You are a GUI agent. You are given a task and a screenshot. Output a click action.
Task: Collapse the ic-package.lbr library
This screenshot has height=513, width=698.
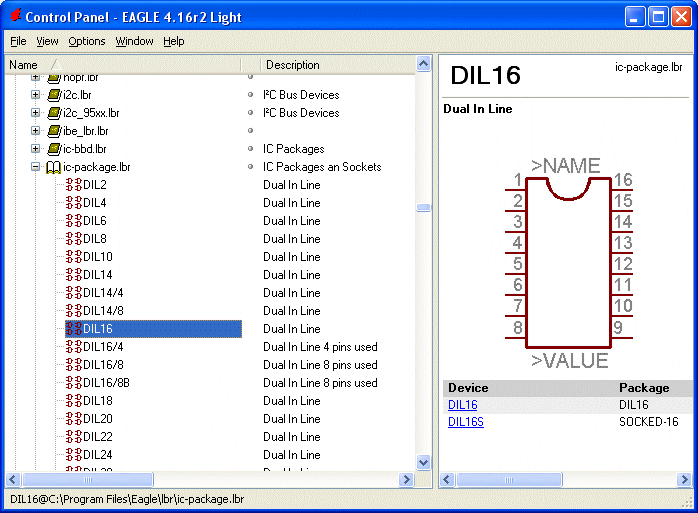click(35, 167)
